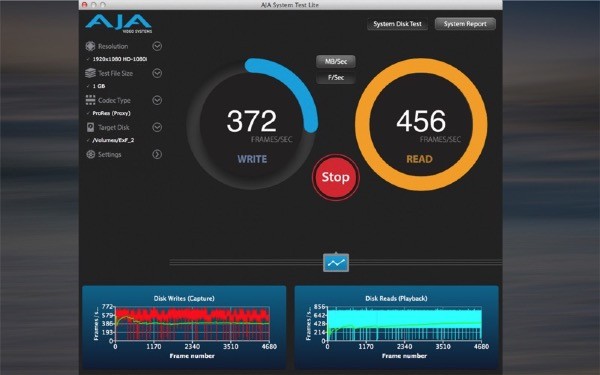Expand the Resolution dropdown chevron

(157, 46)
